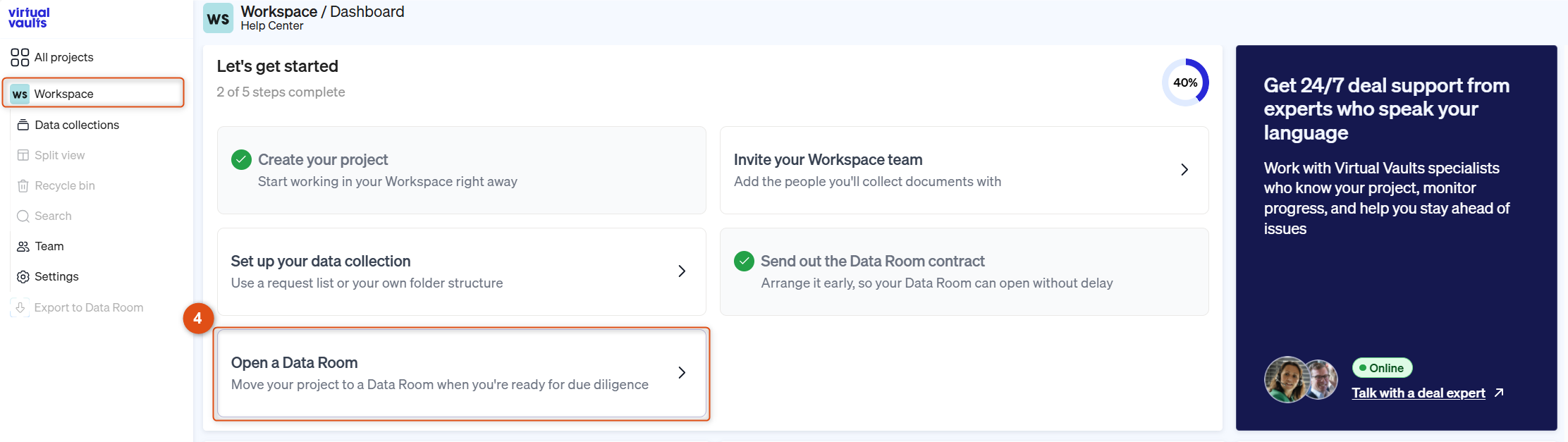Open the Help Center link

click(x=272, y=26)
